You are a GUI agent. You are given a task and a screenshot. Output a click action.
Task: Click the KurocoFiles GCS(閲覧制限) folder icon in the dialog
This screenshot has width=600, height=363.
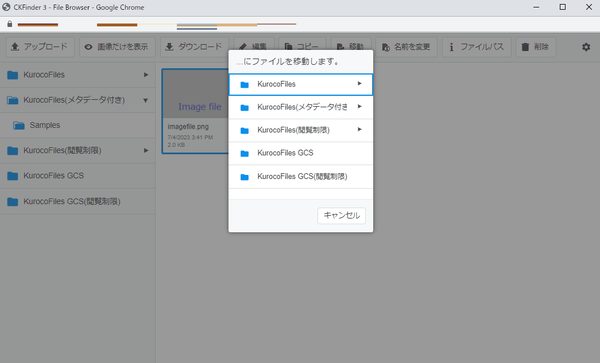(x=245, y=177)
